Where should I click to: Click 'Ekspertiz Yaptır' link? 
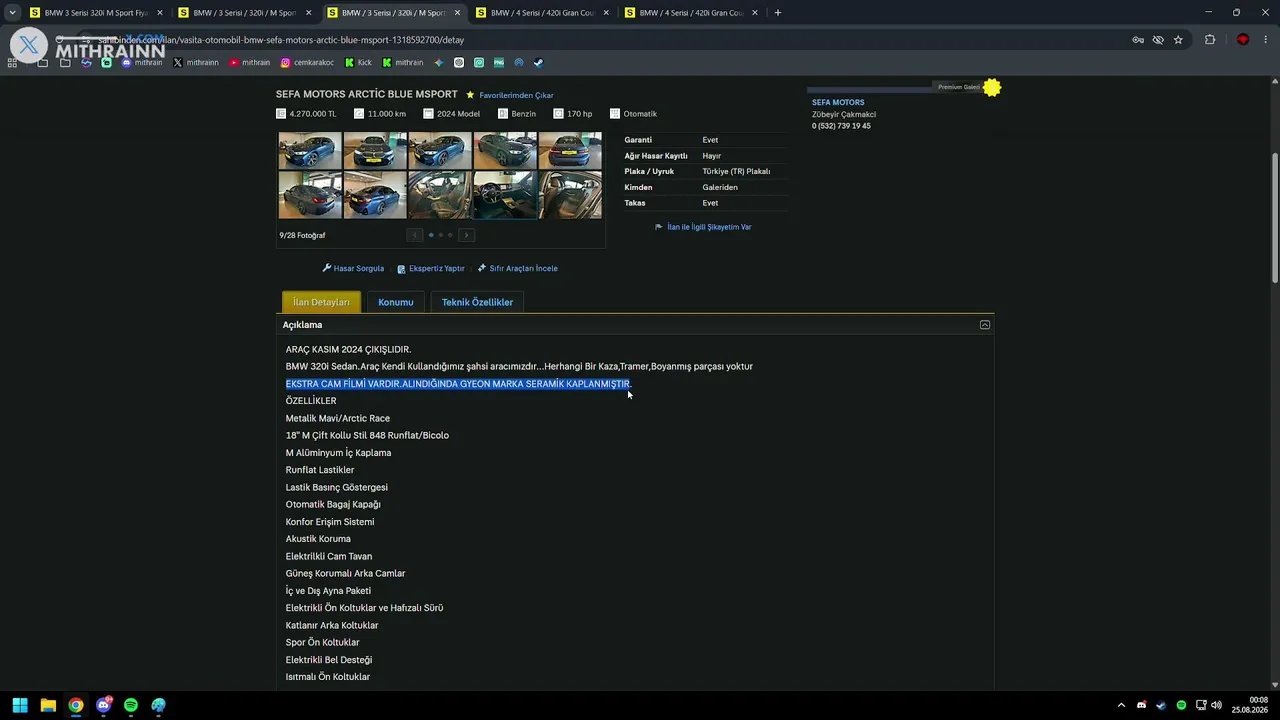[431, 268]
